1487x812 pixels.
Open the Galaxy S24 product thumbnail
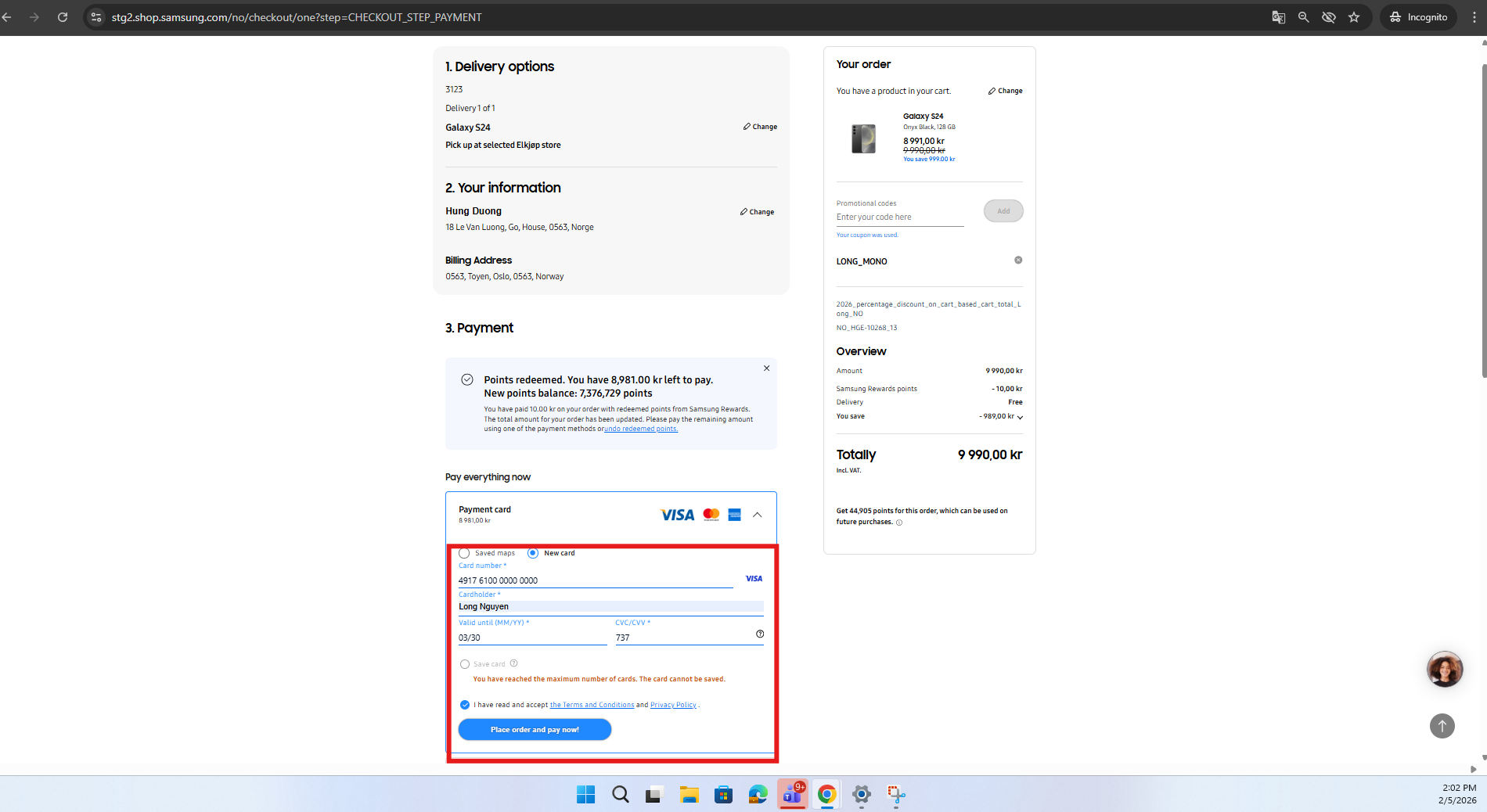[x=863, y=138]
